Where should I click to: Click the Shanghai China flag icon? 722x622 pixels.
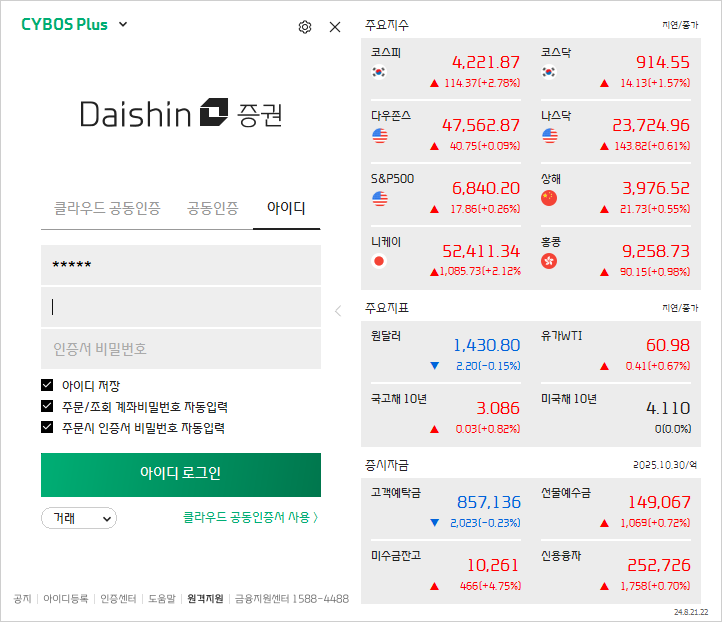(549, 198)
